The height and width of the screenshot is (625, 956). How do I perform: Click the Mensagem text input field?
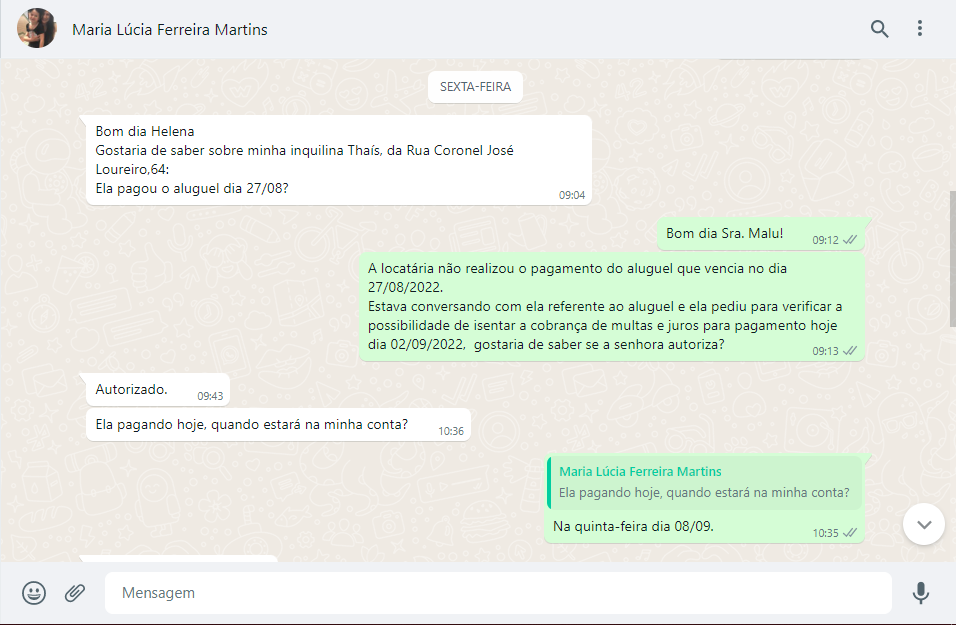coord(497,593)
